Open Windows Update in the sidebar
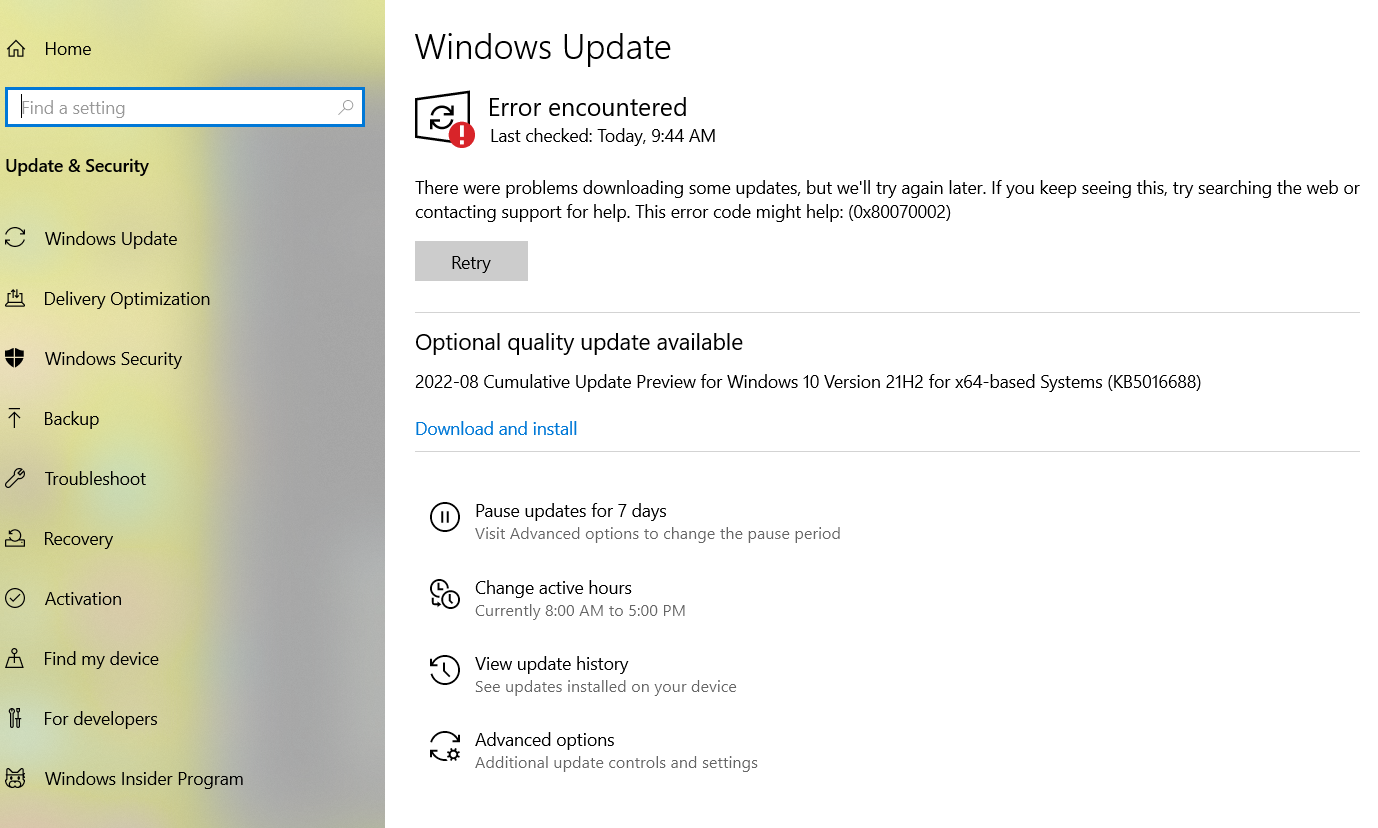 point(111,238)
